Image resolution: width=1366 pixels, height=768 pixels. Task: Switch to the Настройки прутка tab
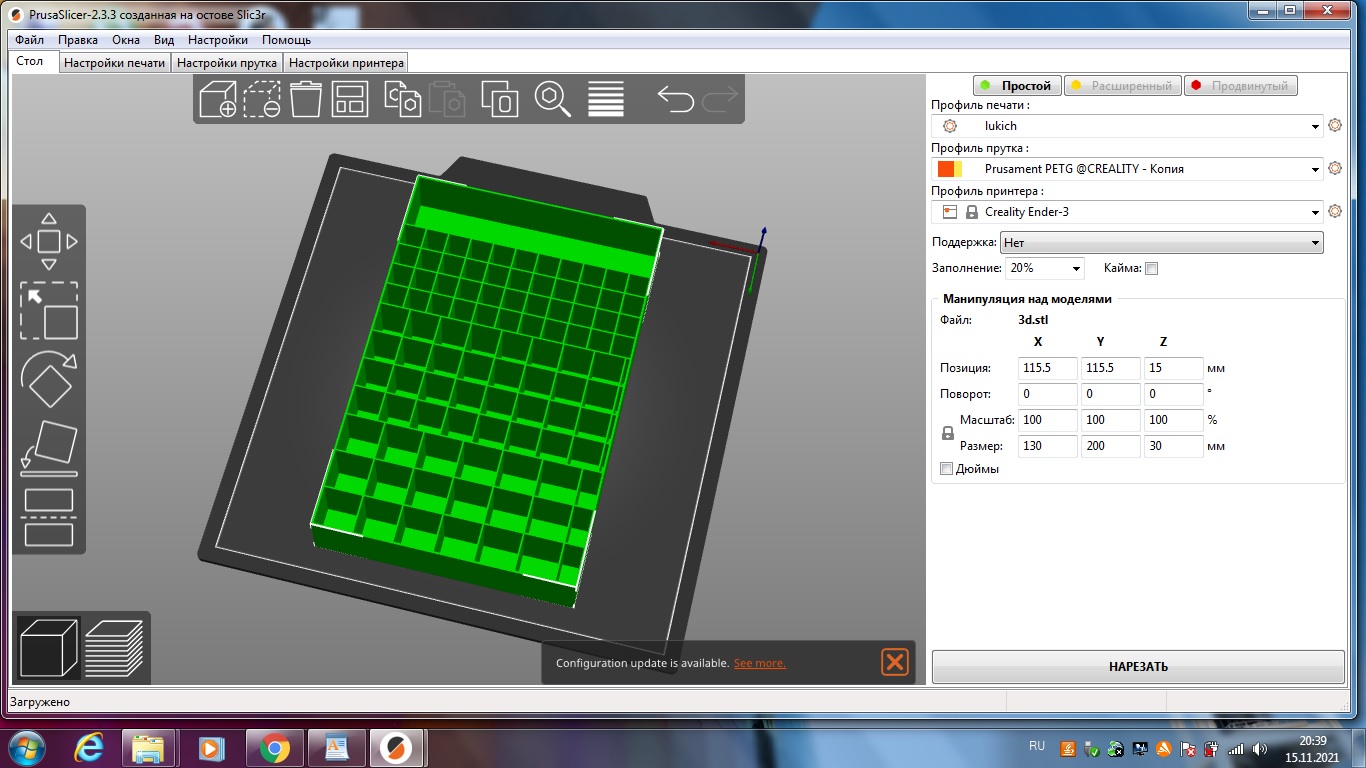227,63
